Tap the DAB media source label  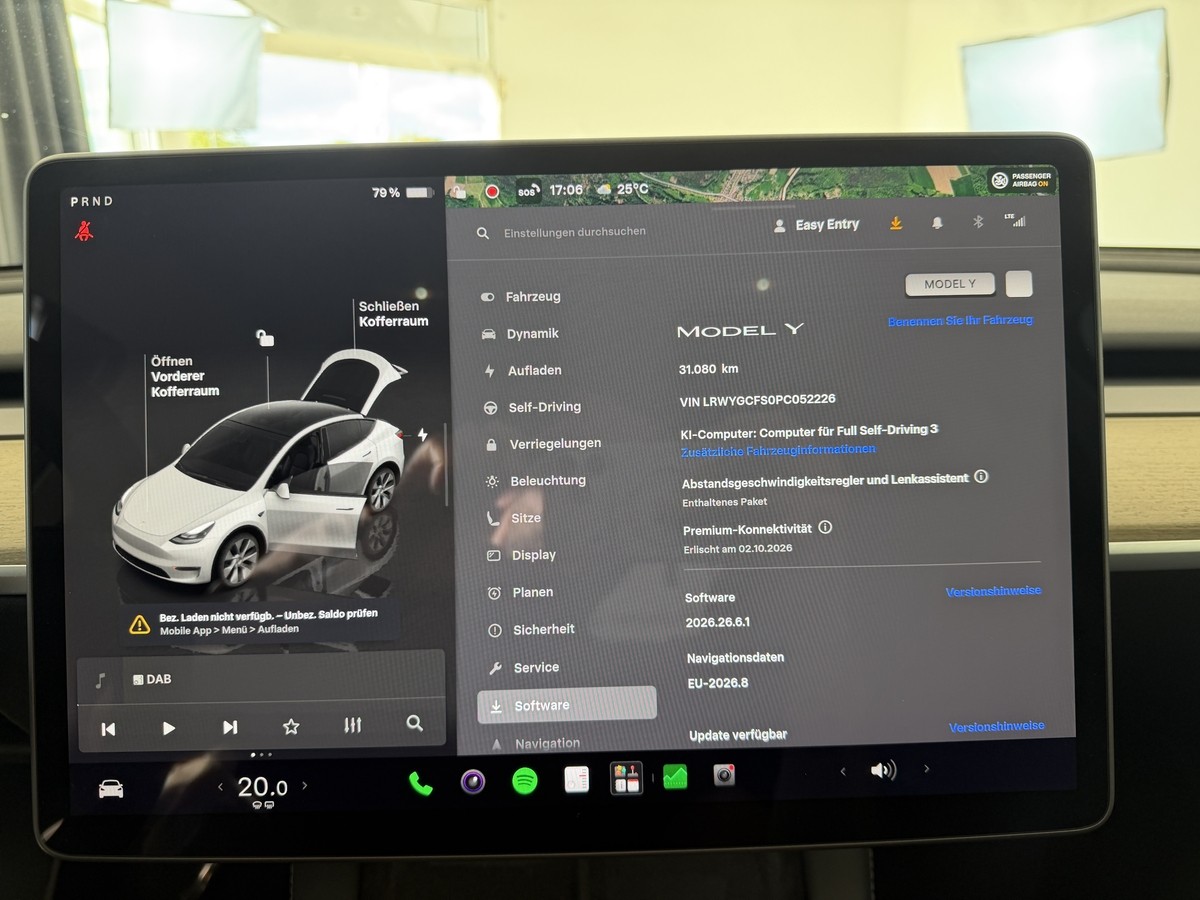[x=151, y=679]
